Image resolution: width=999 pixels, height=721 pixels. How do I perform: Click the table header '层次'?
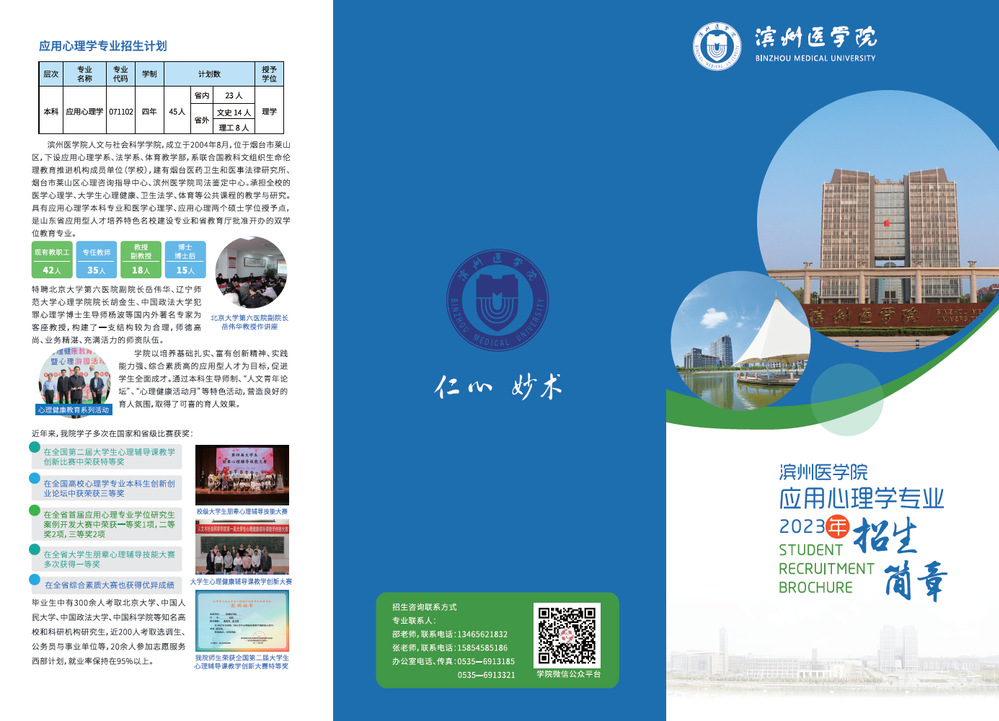pos(50,74)
